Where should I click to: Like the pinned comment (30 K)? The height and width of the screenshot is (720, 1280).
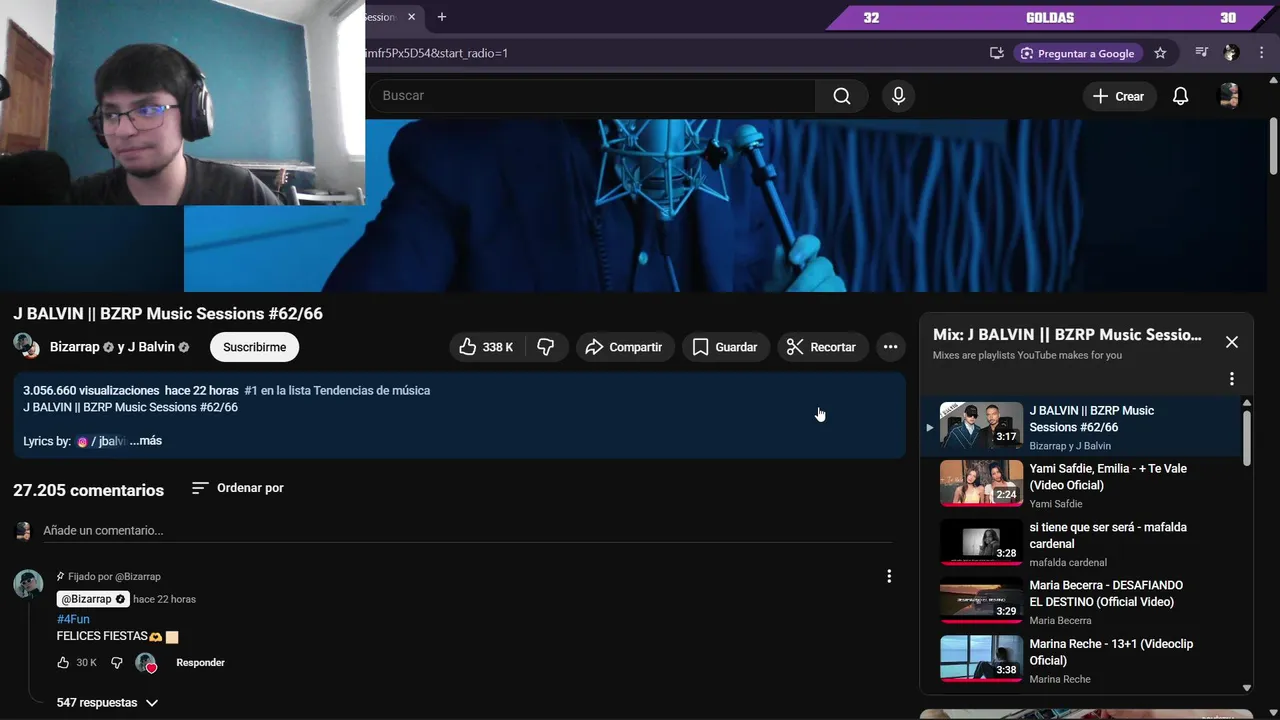tap(63, 663)
